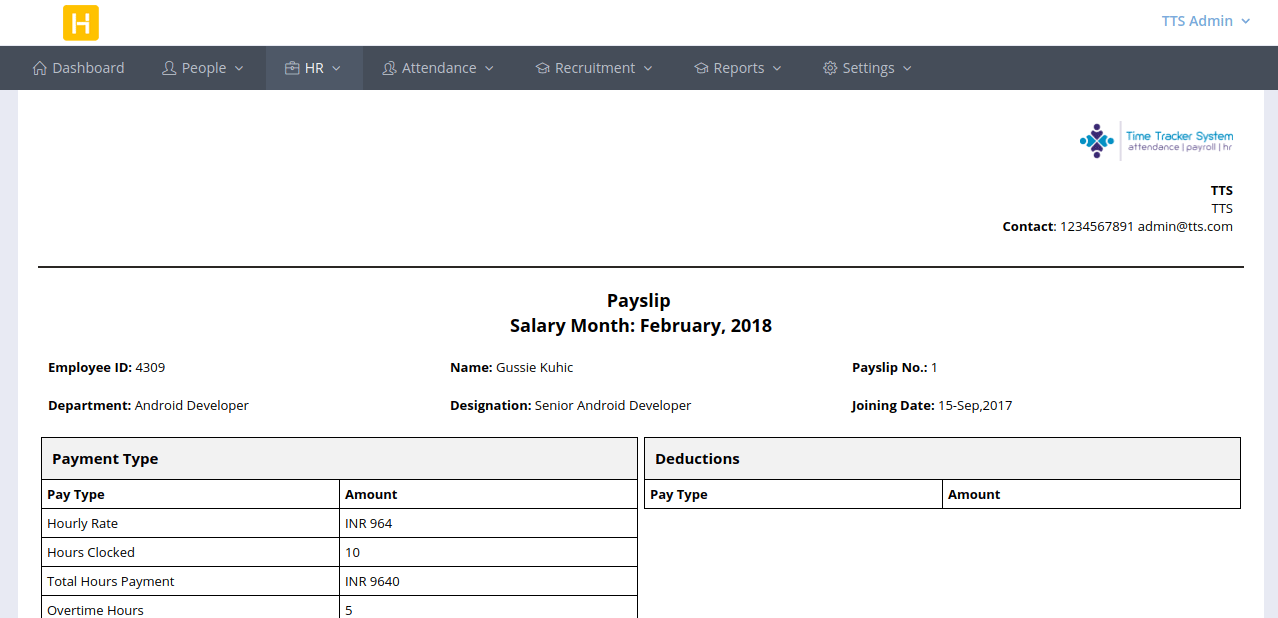Click the admin@tts.com email link
Viewport: 1278px width, 618px height.
[x=1185, y=226]
